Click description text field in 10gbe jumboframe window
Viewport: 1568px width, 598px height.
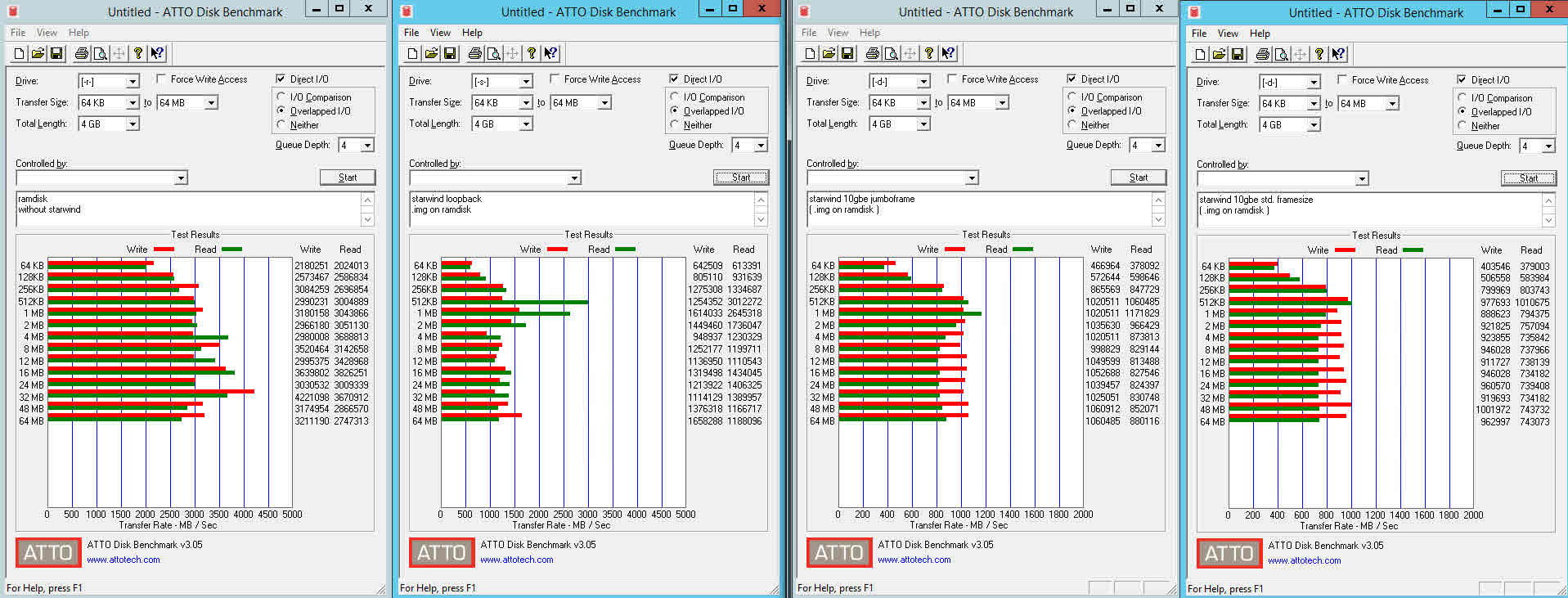coord(979,209)
